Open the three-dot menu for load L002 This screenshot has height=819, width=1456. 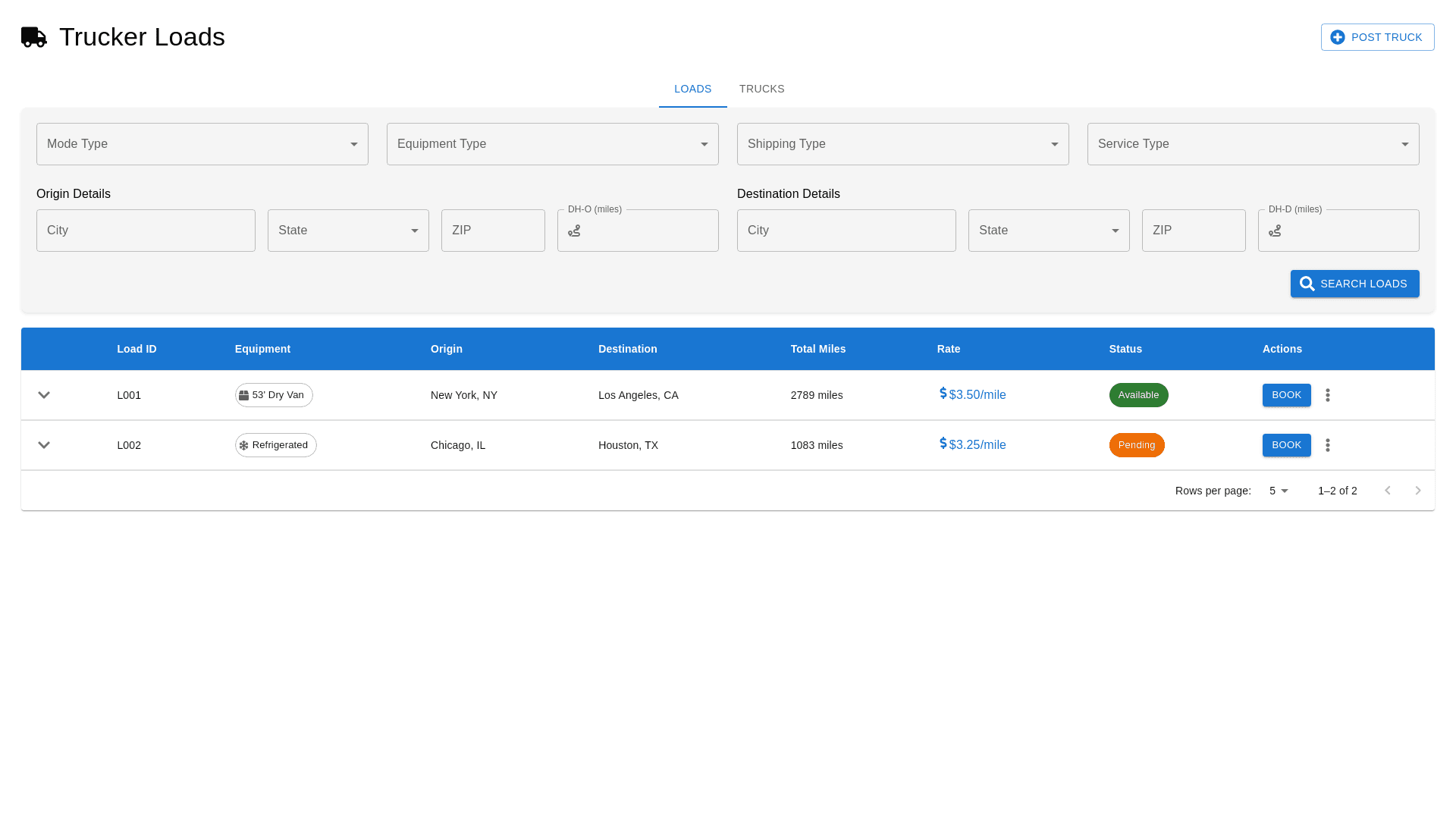pos(1327,445)
